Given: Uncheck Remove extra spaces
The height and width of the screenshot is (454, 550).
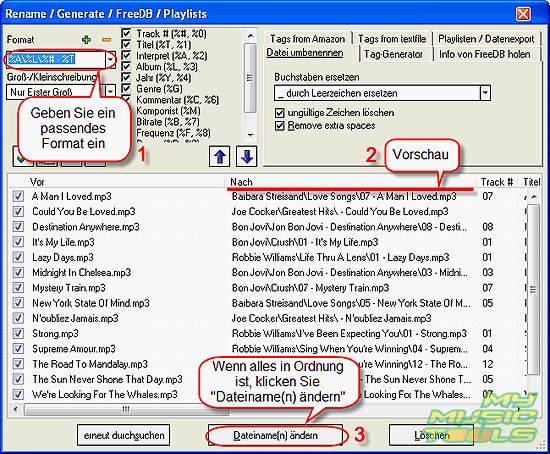Looking at the screenshot, I should 280,126.
